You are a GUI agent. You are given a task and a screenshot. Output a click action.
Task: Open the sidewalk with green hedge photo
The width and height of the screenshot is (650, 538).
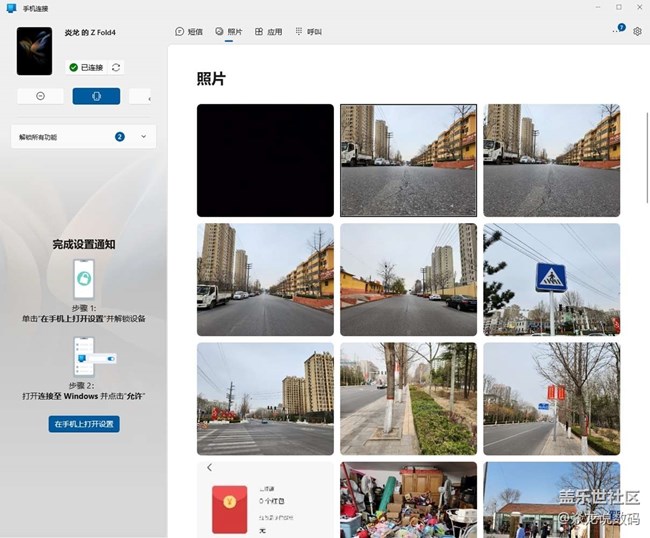point(408,399)
